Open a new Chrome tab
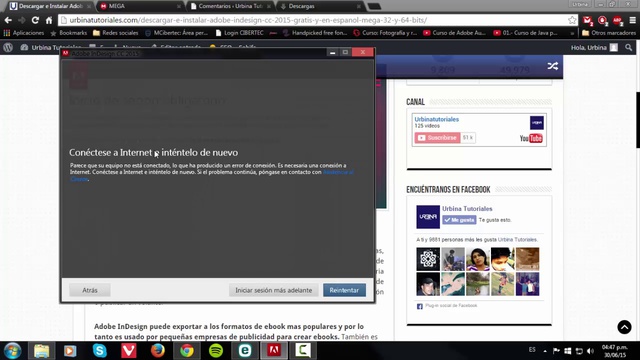 pos(374,6)
